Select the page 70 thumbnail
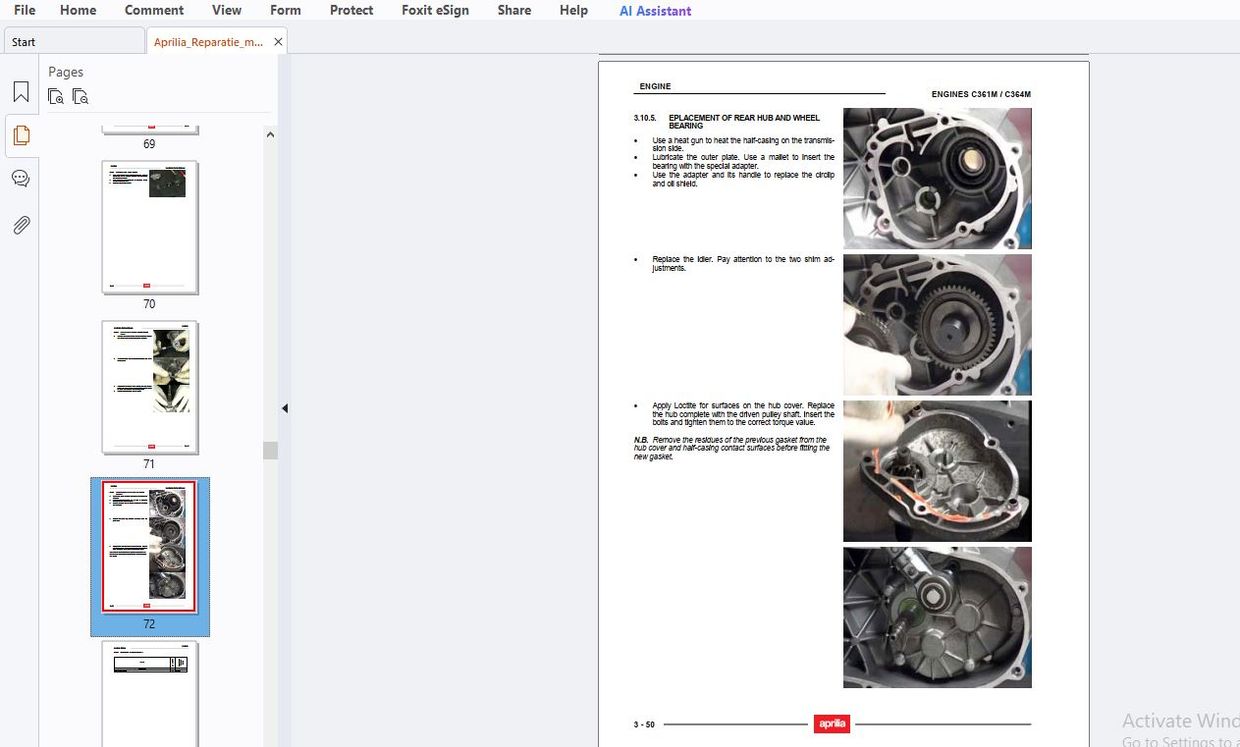Viewport: 1240px width, 747px height. 150,227
